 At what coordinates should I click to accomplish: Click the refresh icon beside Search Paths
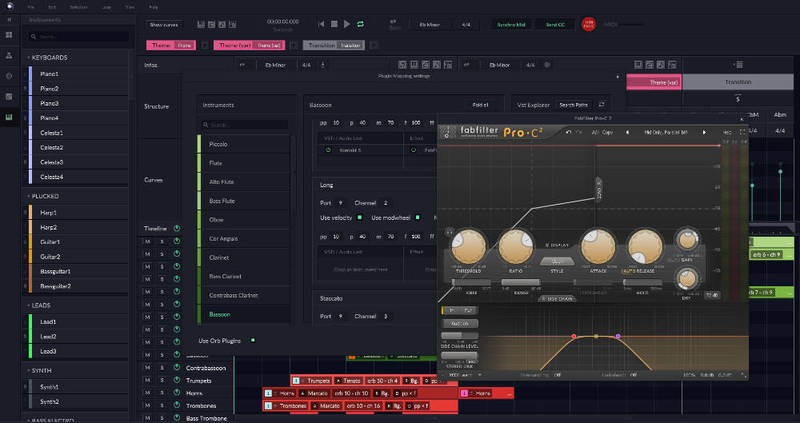click(x=604, y=104)
